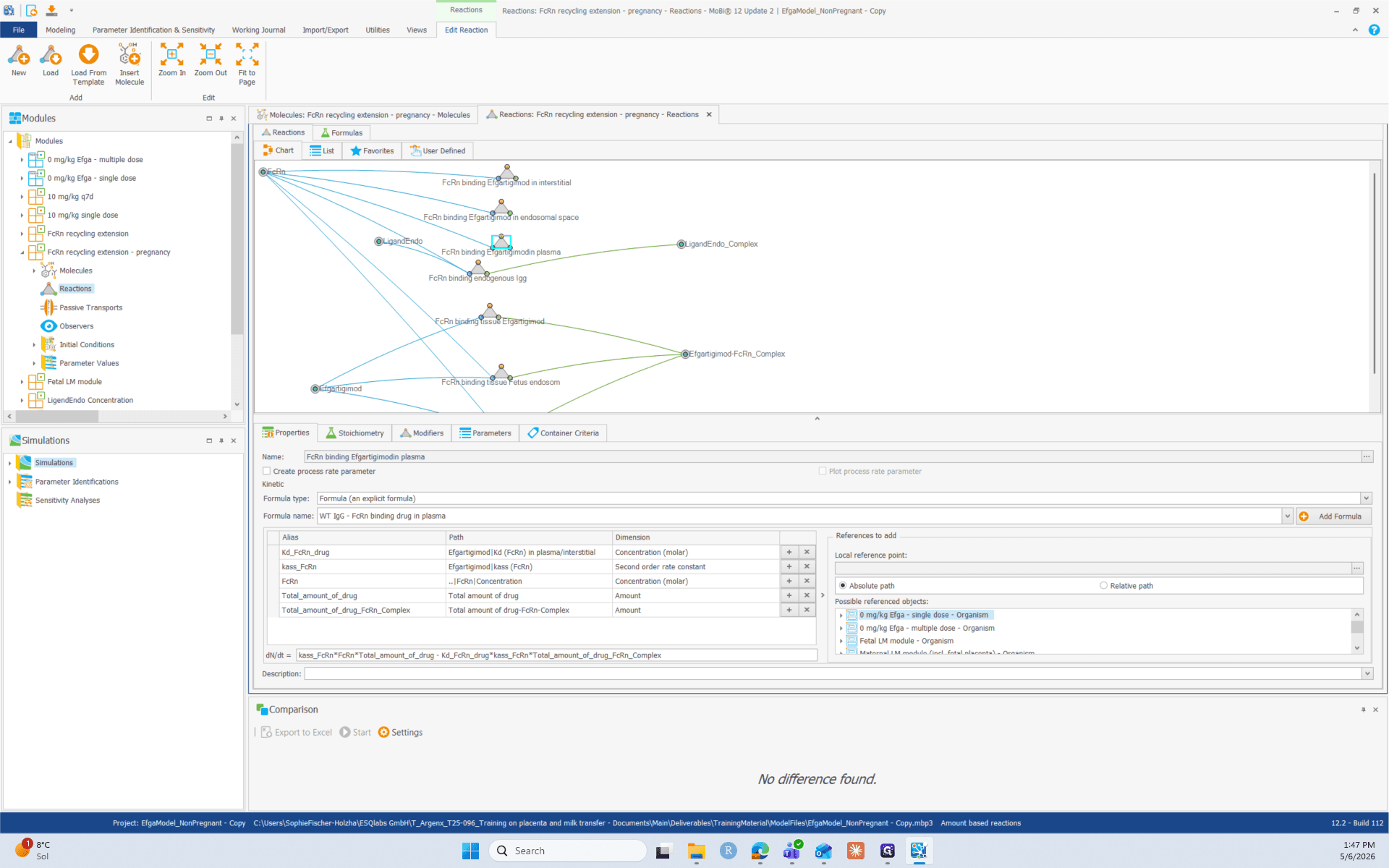Viewport: 1389px width, 868px height.
Task: Click the Load reaction icon
Action: (51, 55)
